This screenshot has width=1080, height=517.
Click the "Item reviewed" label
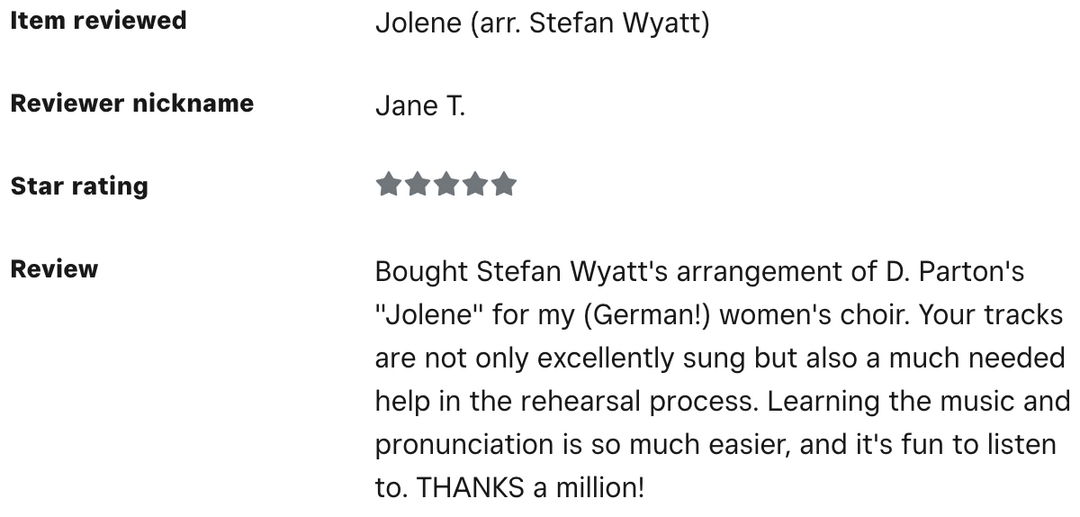pos(98,21)
